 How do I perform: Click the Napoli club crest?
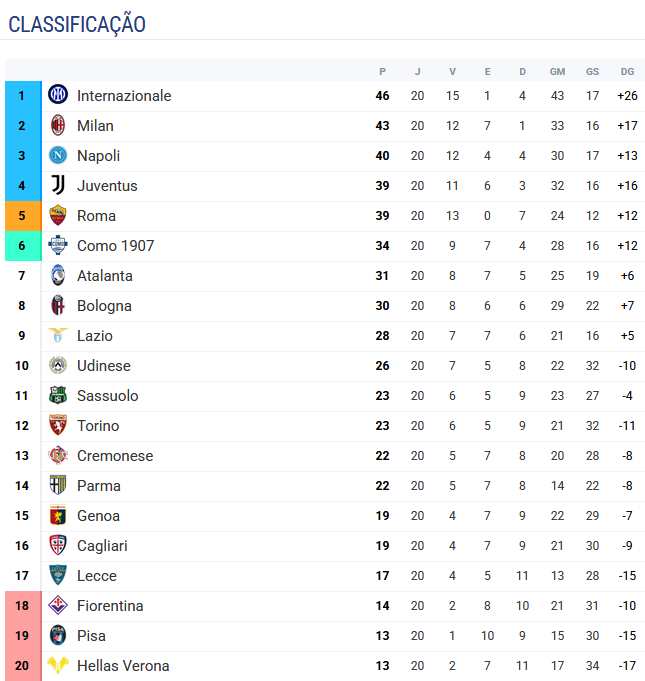pyautogui.click(x=58, y=156)
